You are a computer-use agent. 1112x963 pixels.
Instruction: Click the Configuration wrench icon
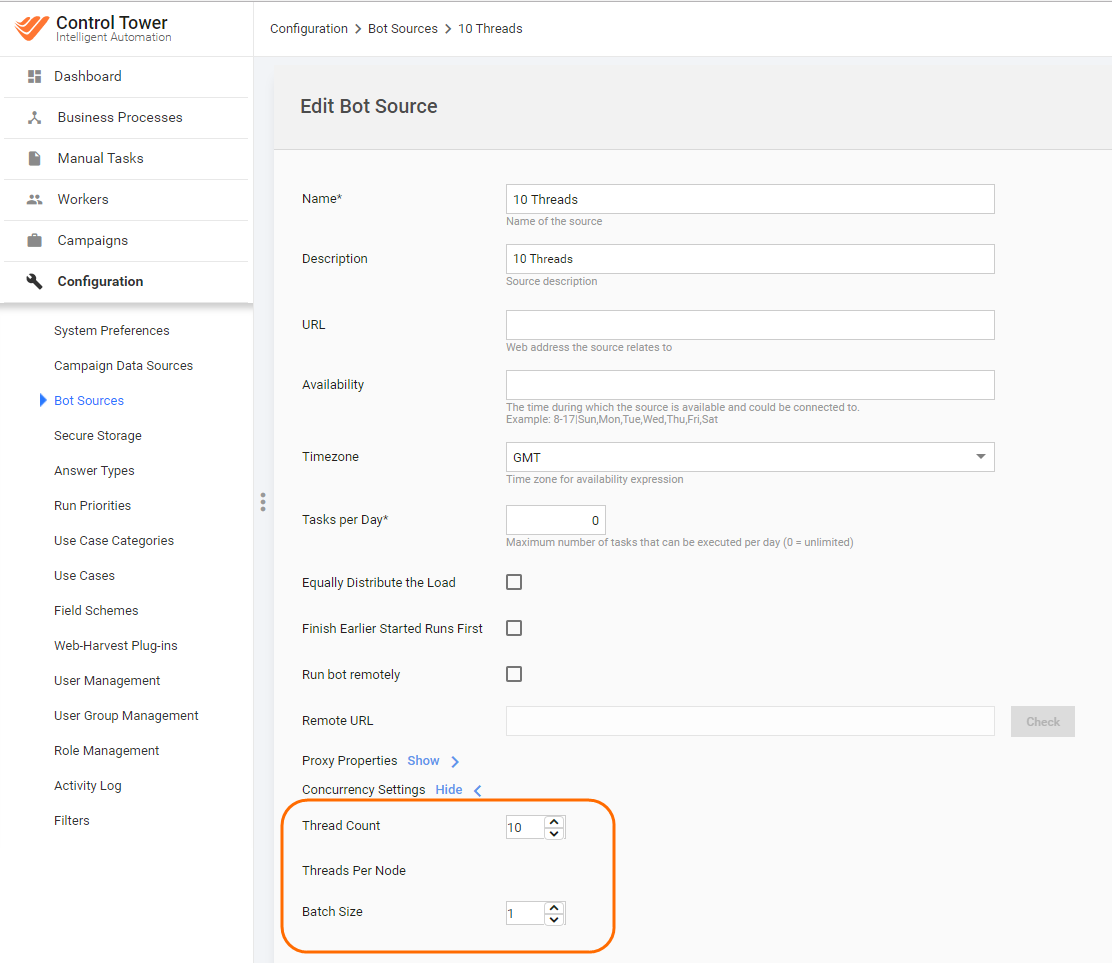(34, 281)
